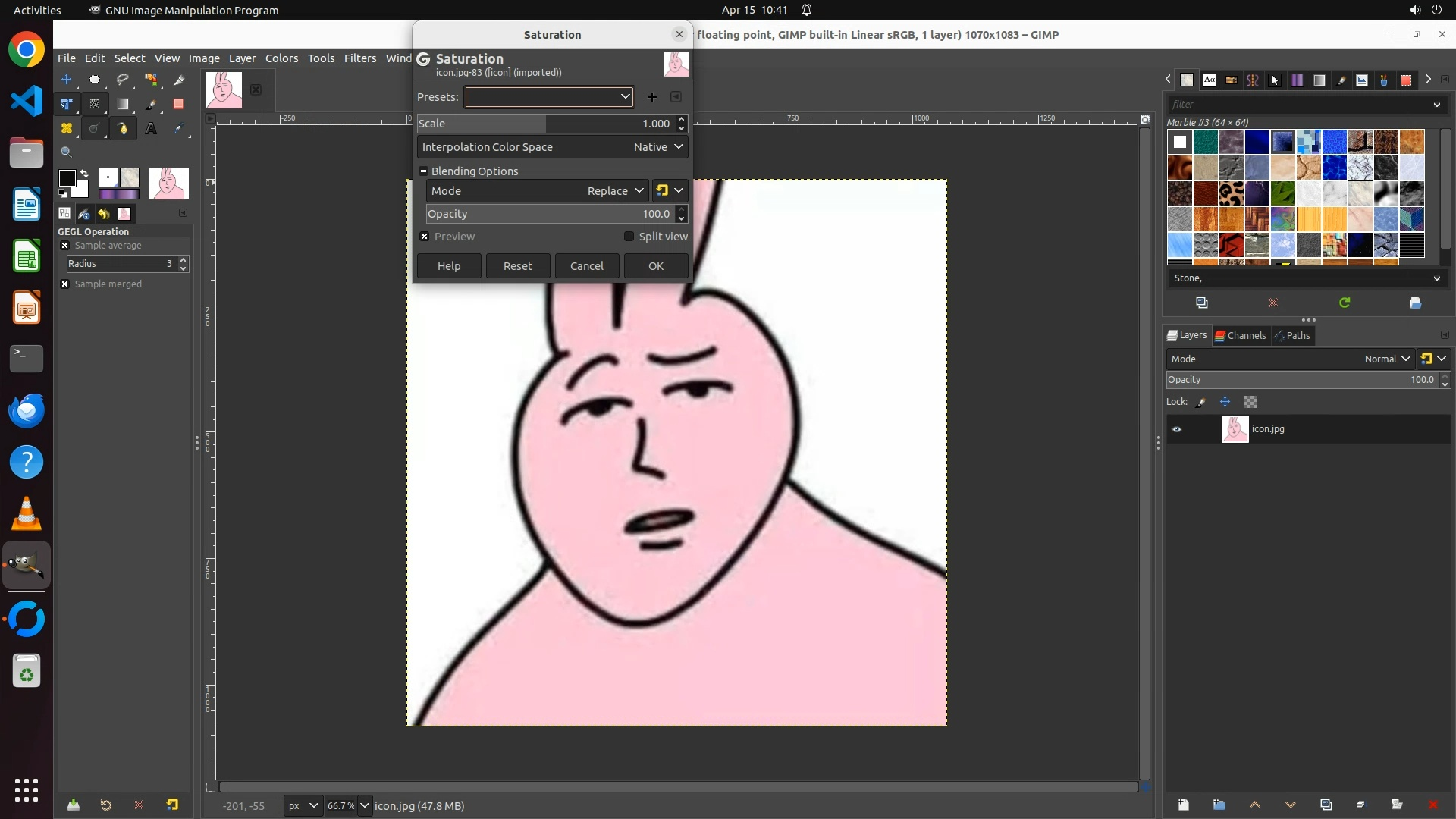Select the Zoom magnifier tool
Screen dimensions: 1456x819
click(67, 152)
